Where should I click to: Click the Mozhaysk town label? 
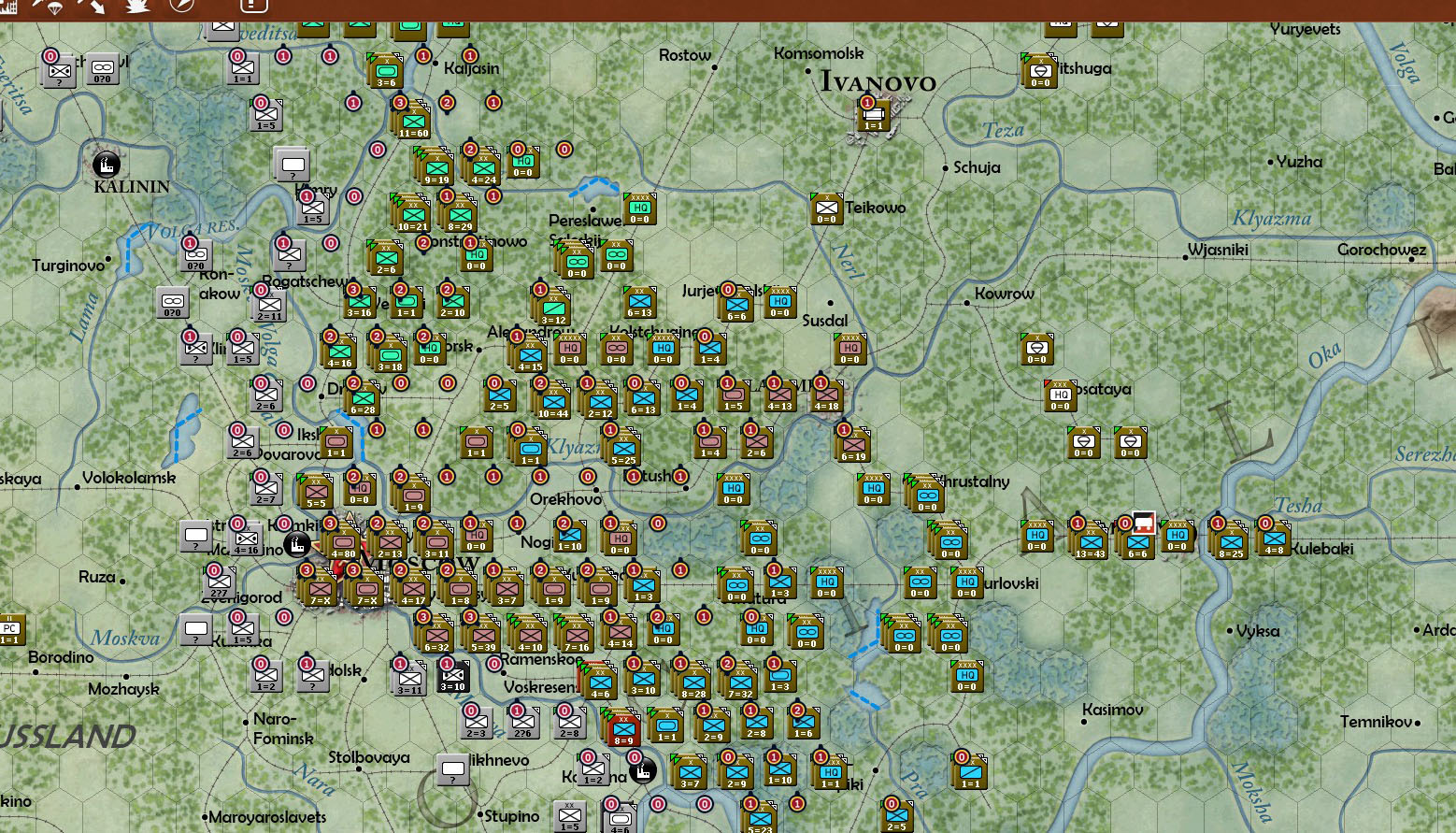tap(123, 689)
